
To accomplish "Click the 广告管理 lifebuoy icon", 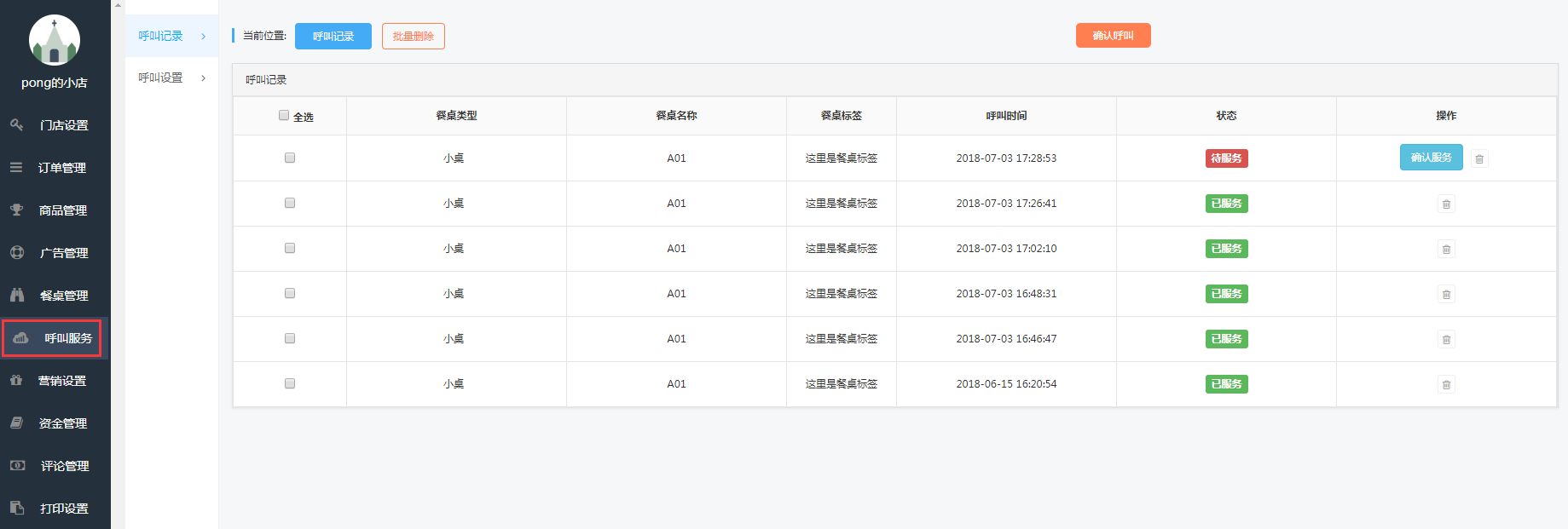I will tap(17, 253).
